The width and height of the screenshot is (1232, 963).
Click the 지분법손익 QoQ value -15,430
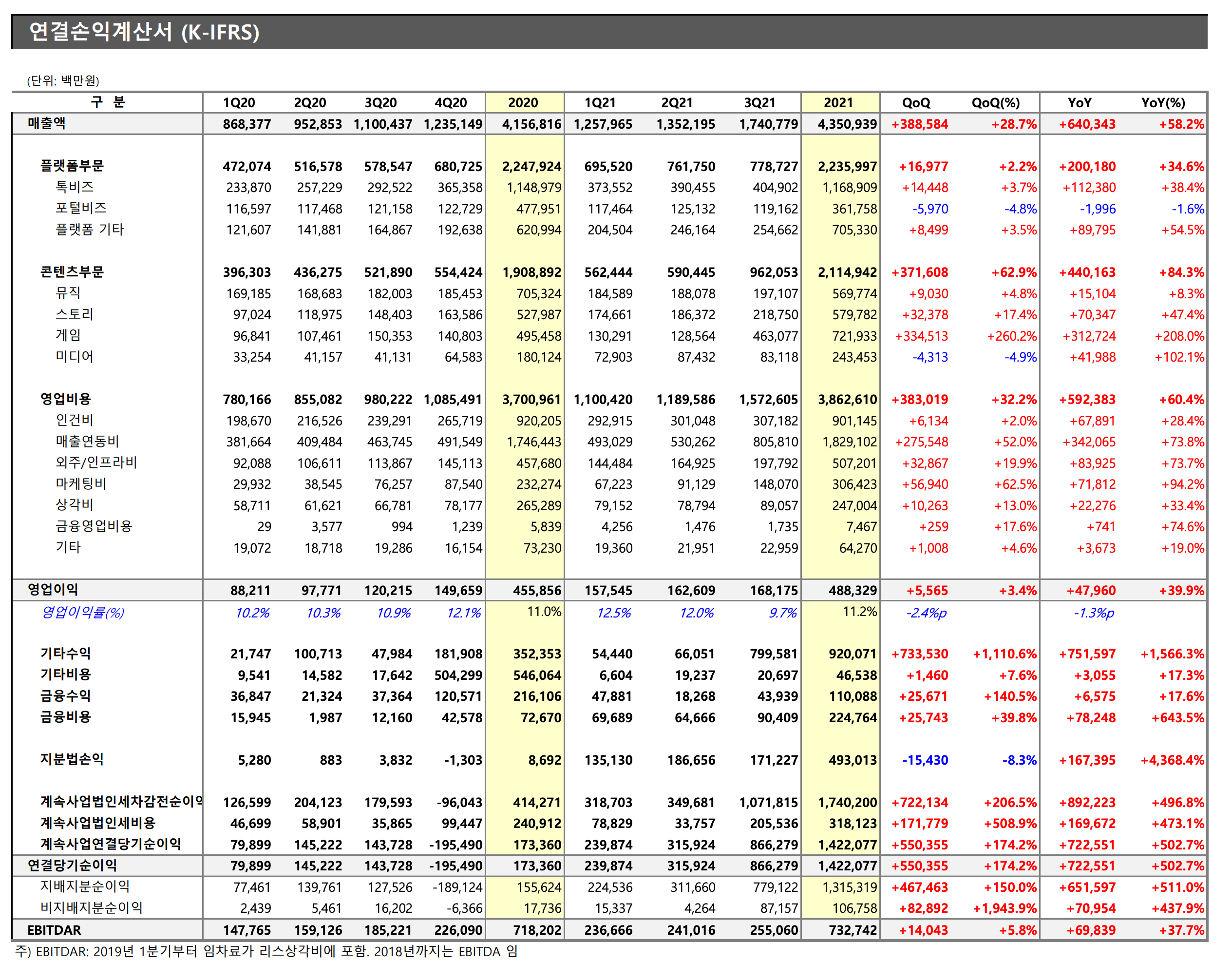[x=925, y=760]
